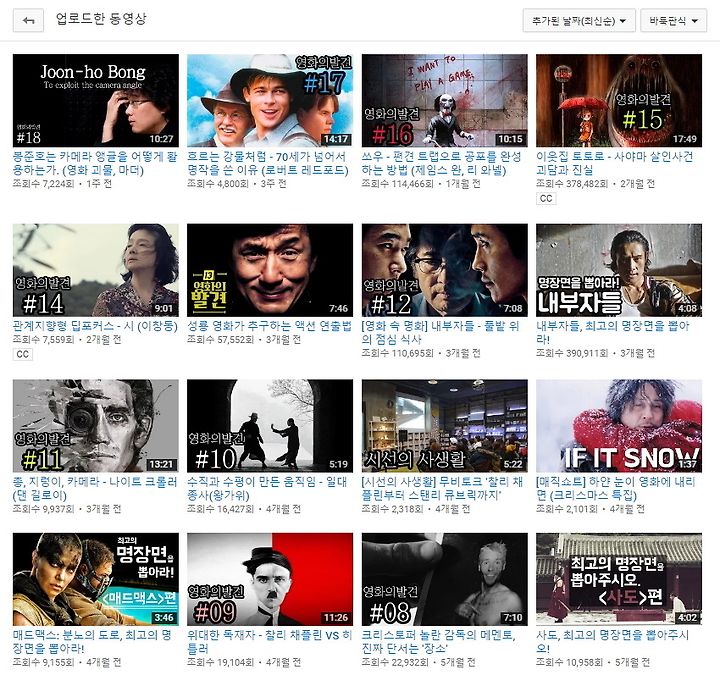720x675 pixels.
Task: Open the Jackie Chan #13 thumbnail
Action: click(x=270, y=270)
